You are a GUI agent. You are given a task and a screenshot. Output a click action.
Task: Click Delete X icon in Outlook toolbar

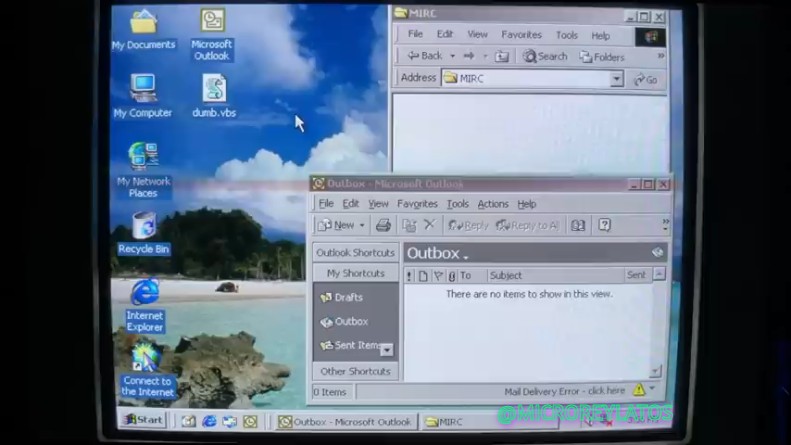click(429, 225)
